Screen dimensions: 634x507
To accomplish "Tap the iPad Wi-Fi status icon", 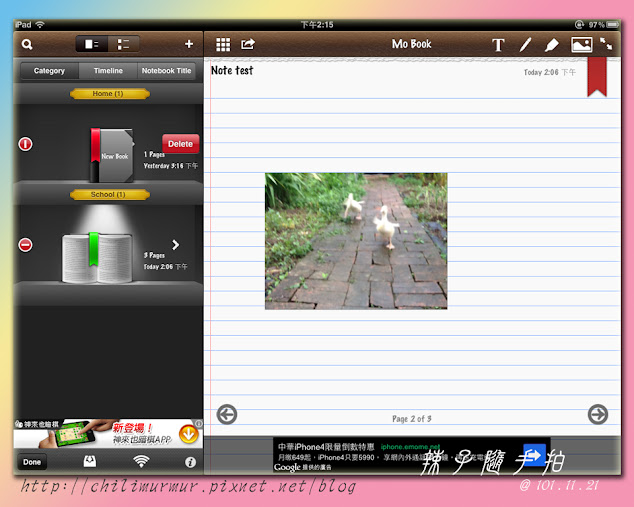I will [40, 25].
